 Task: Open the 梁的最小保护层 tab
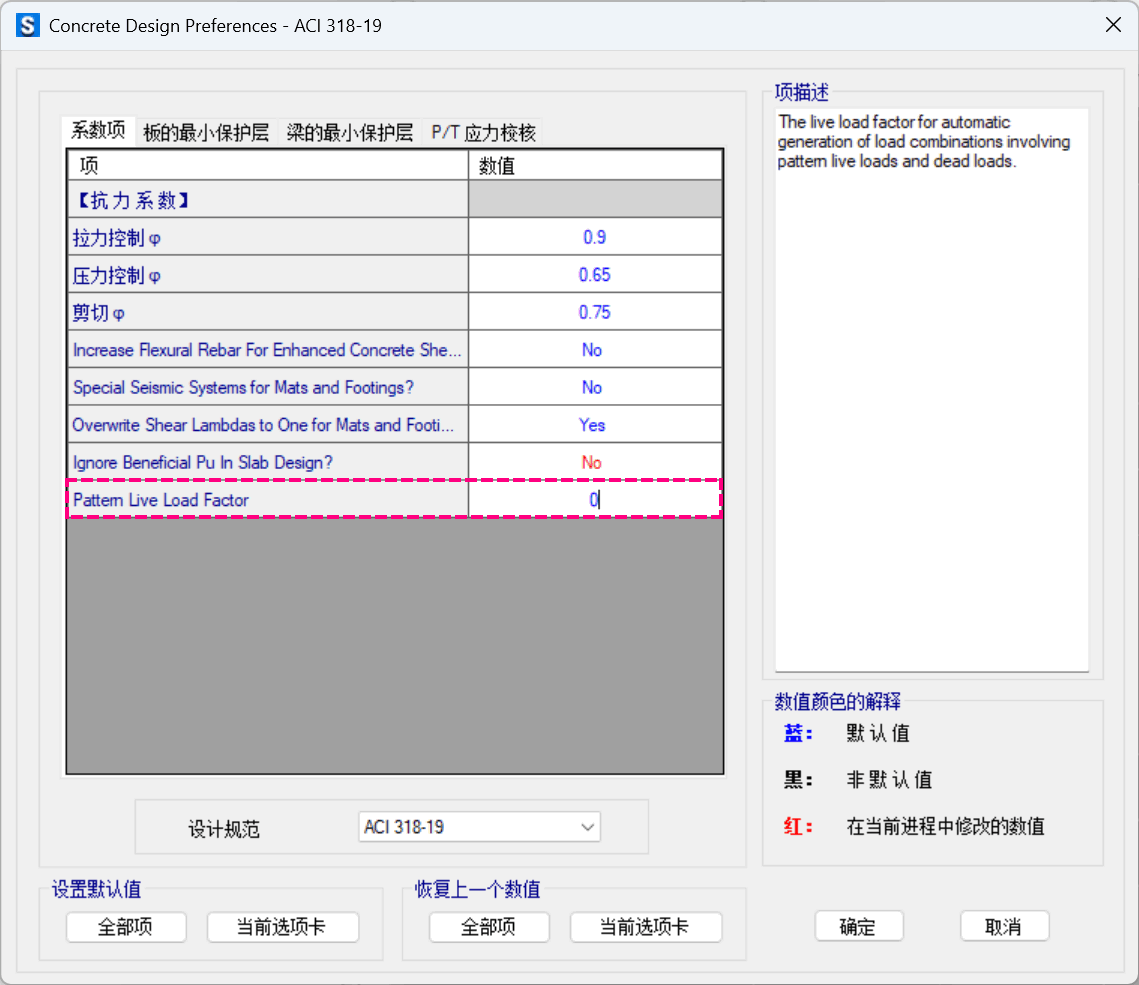tap(349, 132)
